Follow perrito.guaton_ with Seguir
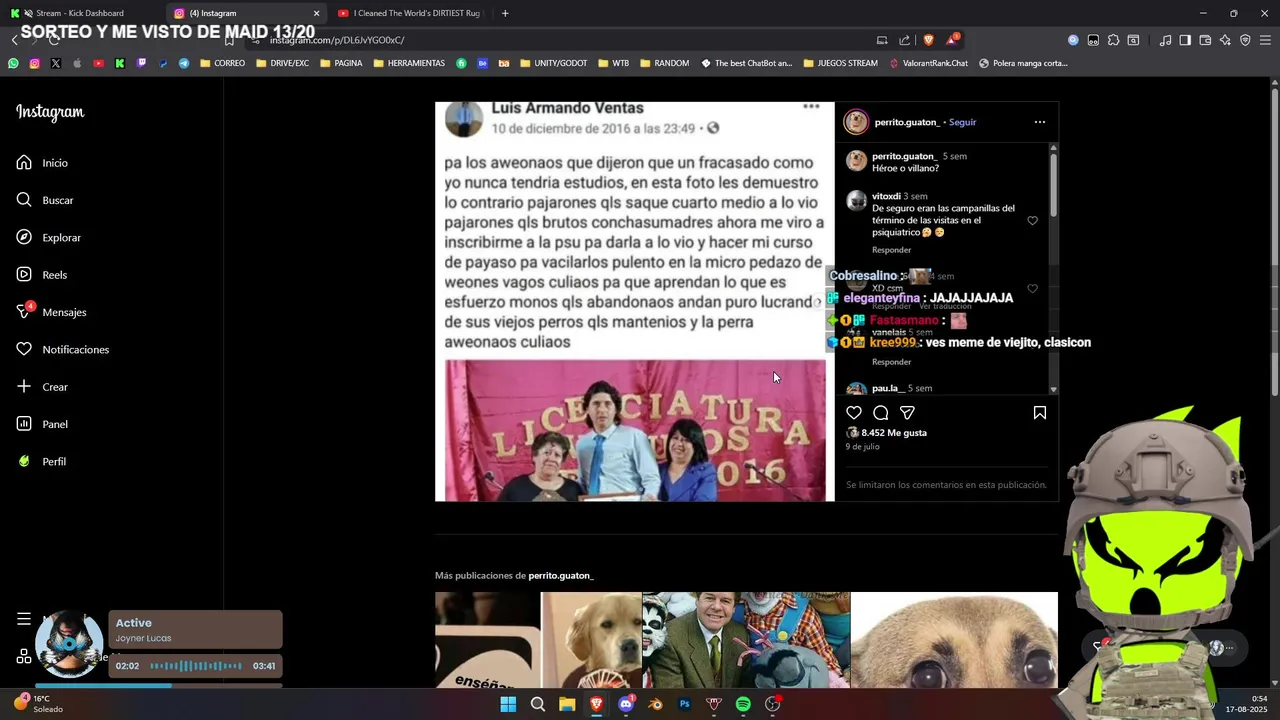Viewport: 1280px width, 720px height. 962,122
